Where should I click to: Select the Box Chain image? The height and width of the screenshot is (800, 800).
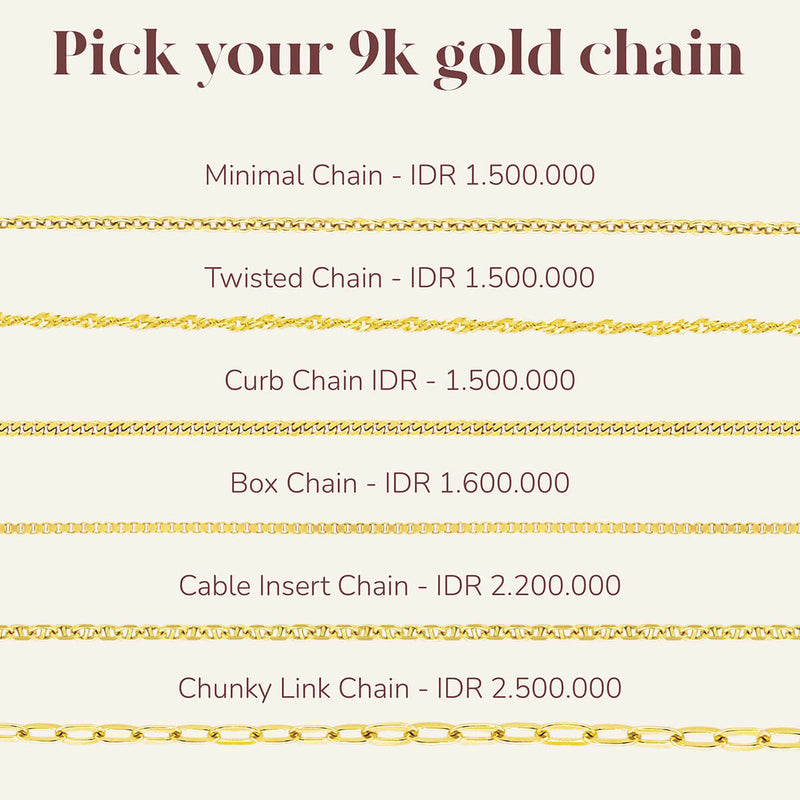[400, 528]
